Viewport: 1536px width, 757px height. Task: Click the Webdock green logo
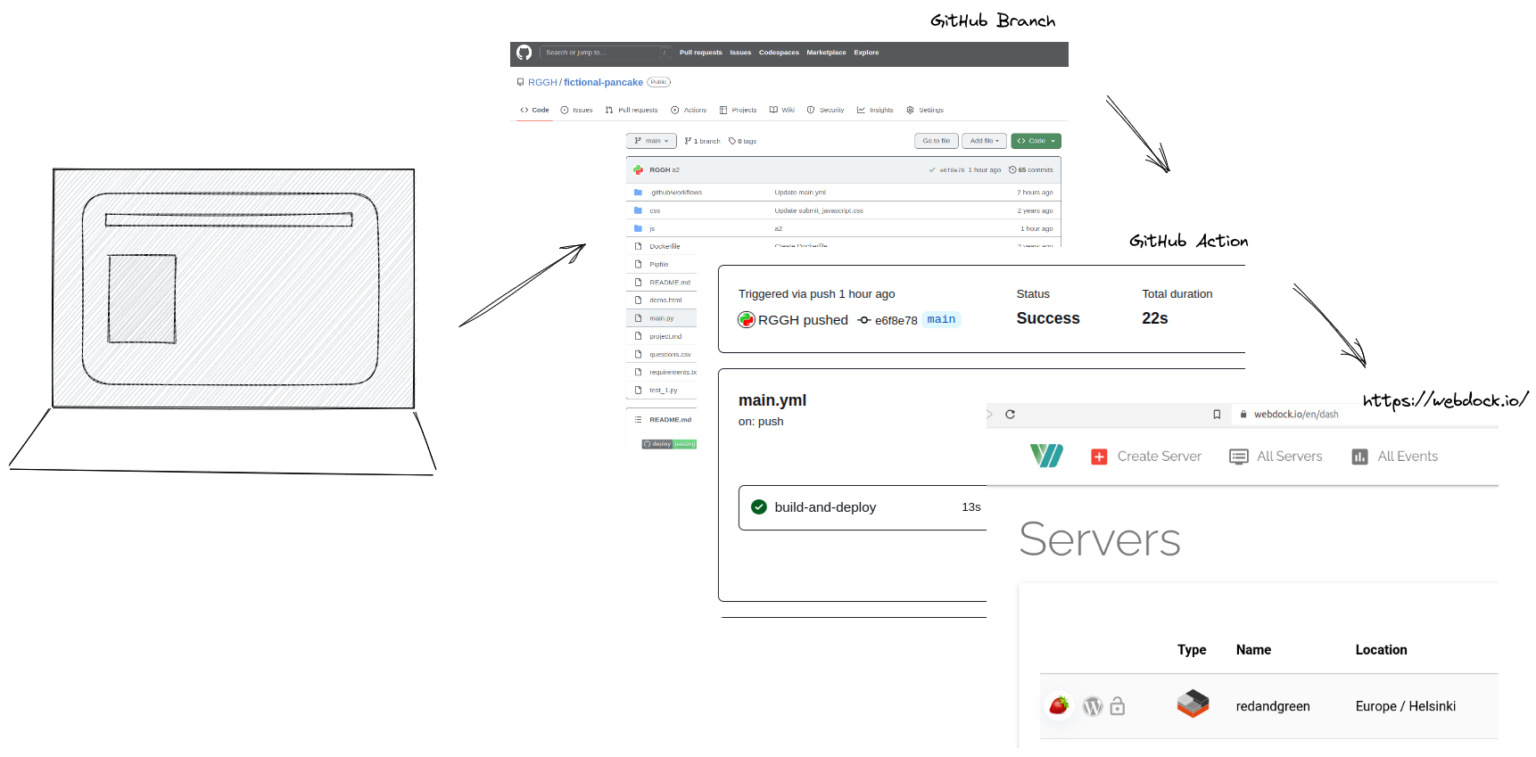click(x=1047, y=456)
